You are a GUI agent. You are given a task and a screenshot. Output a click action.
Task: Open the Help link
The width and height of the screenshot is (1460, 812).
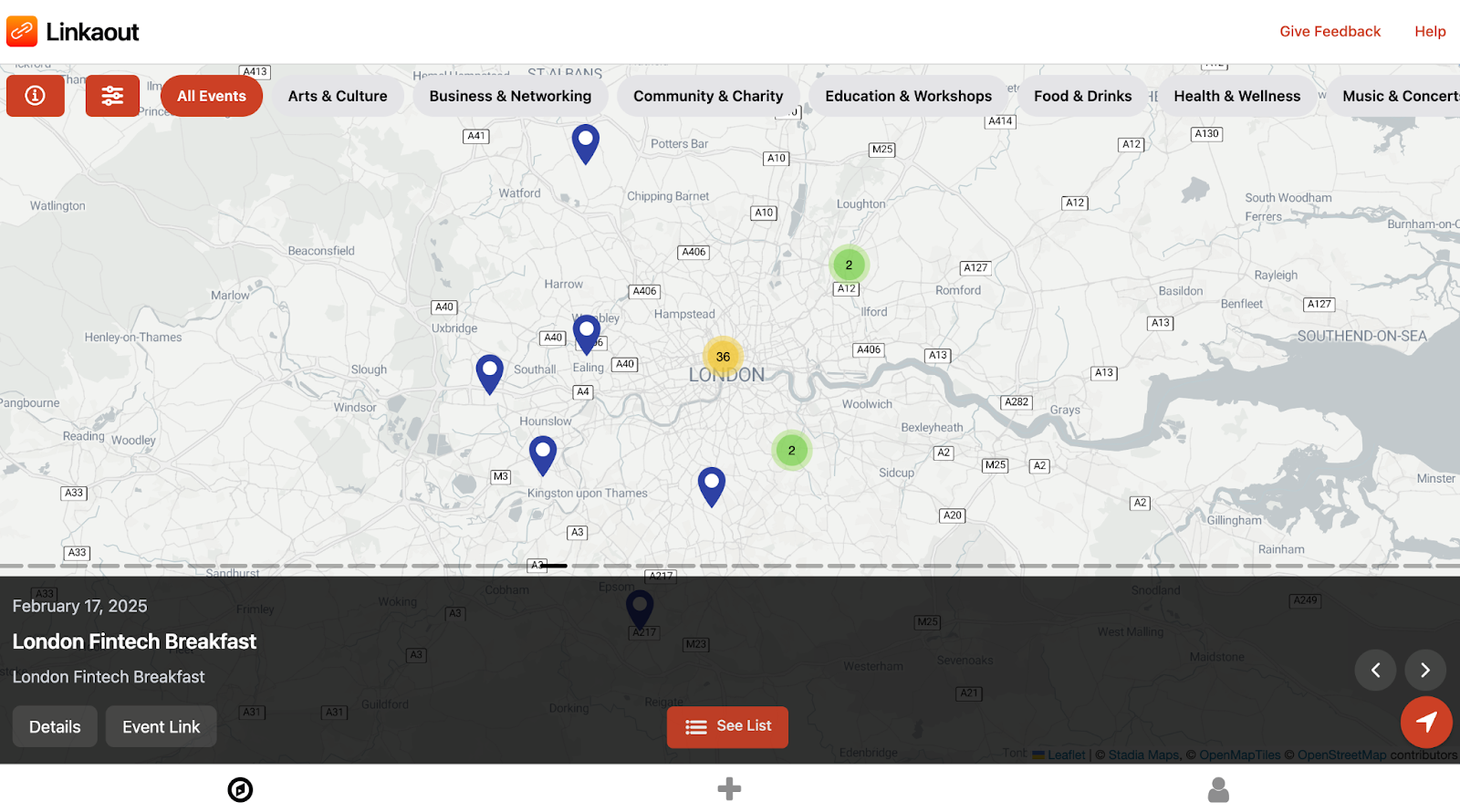click(x=1430, y=32)
